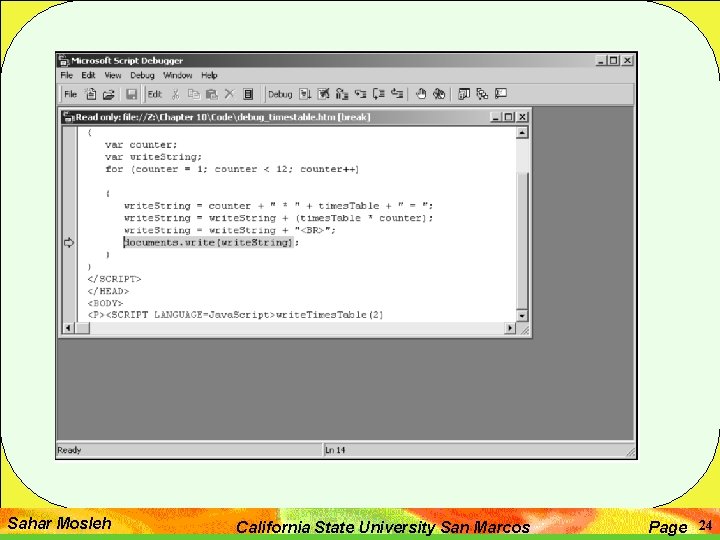Click the Debug toolbar label

280,94
